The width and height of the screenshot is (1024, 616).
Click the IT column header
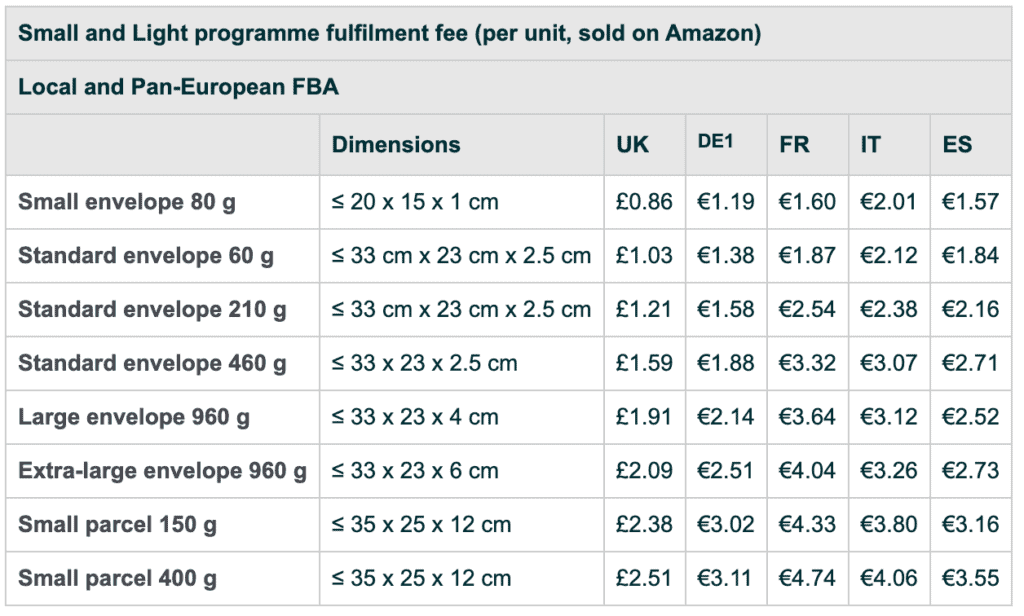click(871, 144)
